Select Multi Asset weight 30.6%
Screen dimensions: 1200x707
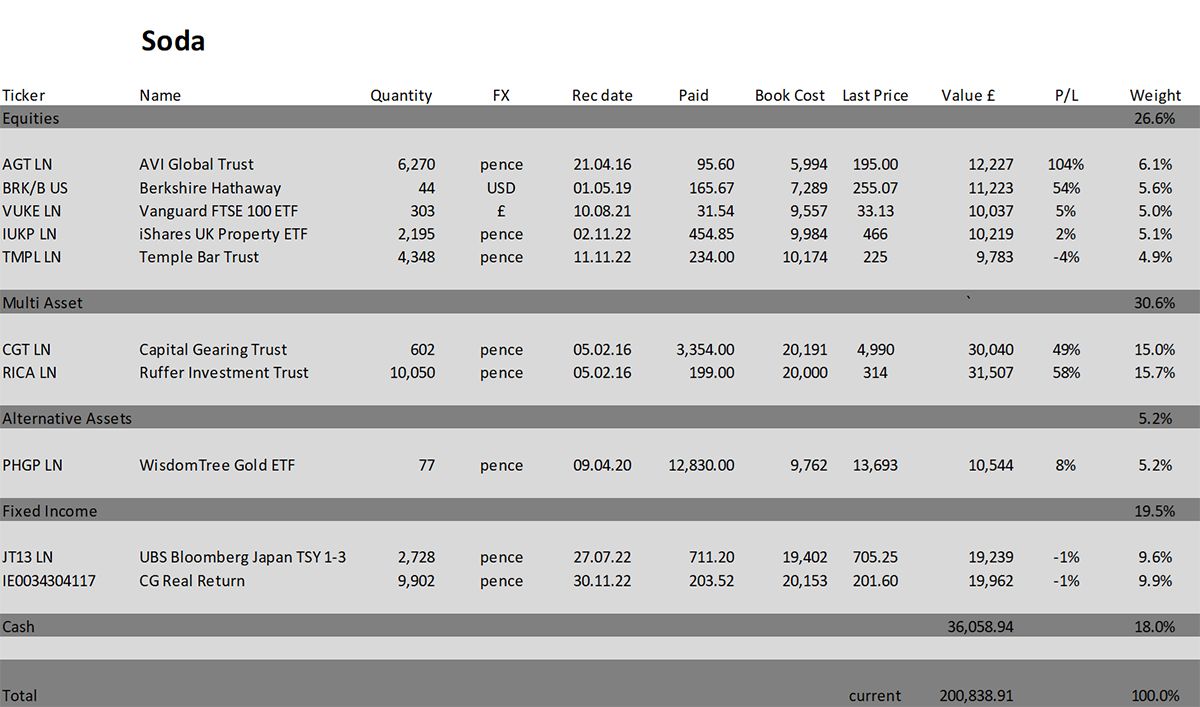pyautogui.click(x=1154, y=303)
